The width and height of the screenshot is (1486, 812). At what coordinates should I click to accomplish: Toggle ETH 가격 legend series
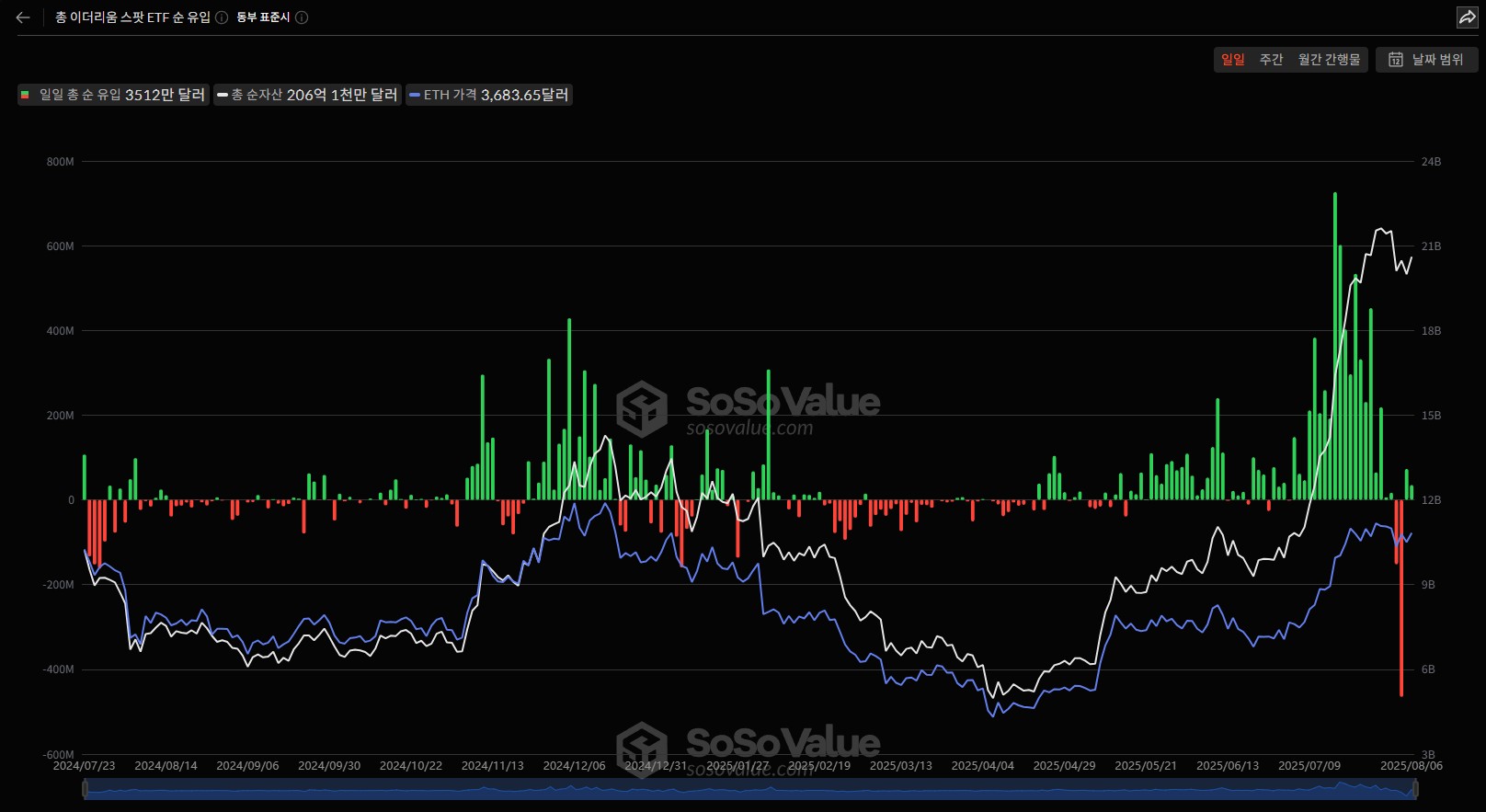pyautogui.click(x=489, y=95)
